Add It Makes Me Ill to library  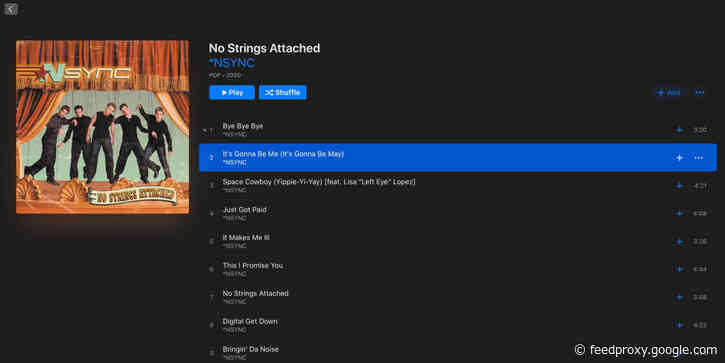679,241
